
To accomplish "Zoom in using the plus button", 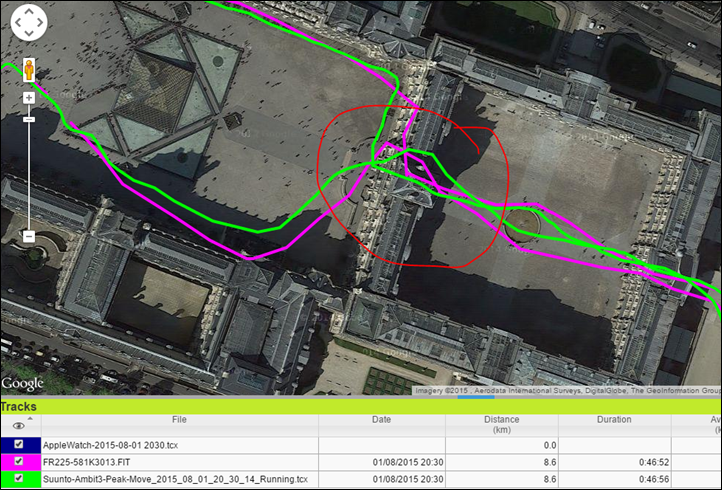I will (29, 97).
